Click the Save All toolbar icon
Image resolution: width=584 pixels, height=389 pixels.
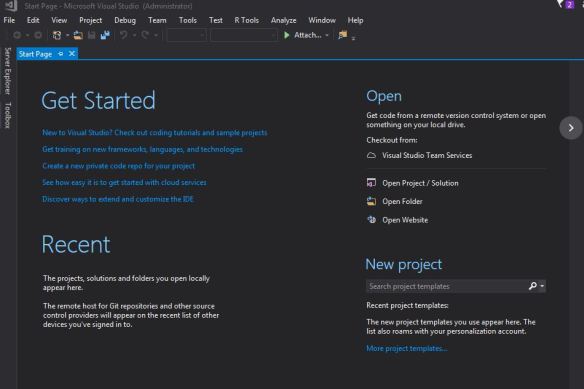click(x=105, y=35)
